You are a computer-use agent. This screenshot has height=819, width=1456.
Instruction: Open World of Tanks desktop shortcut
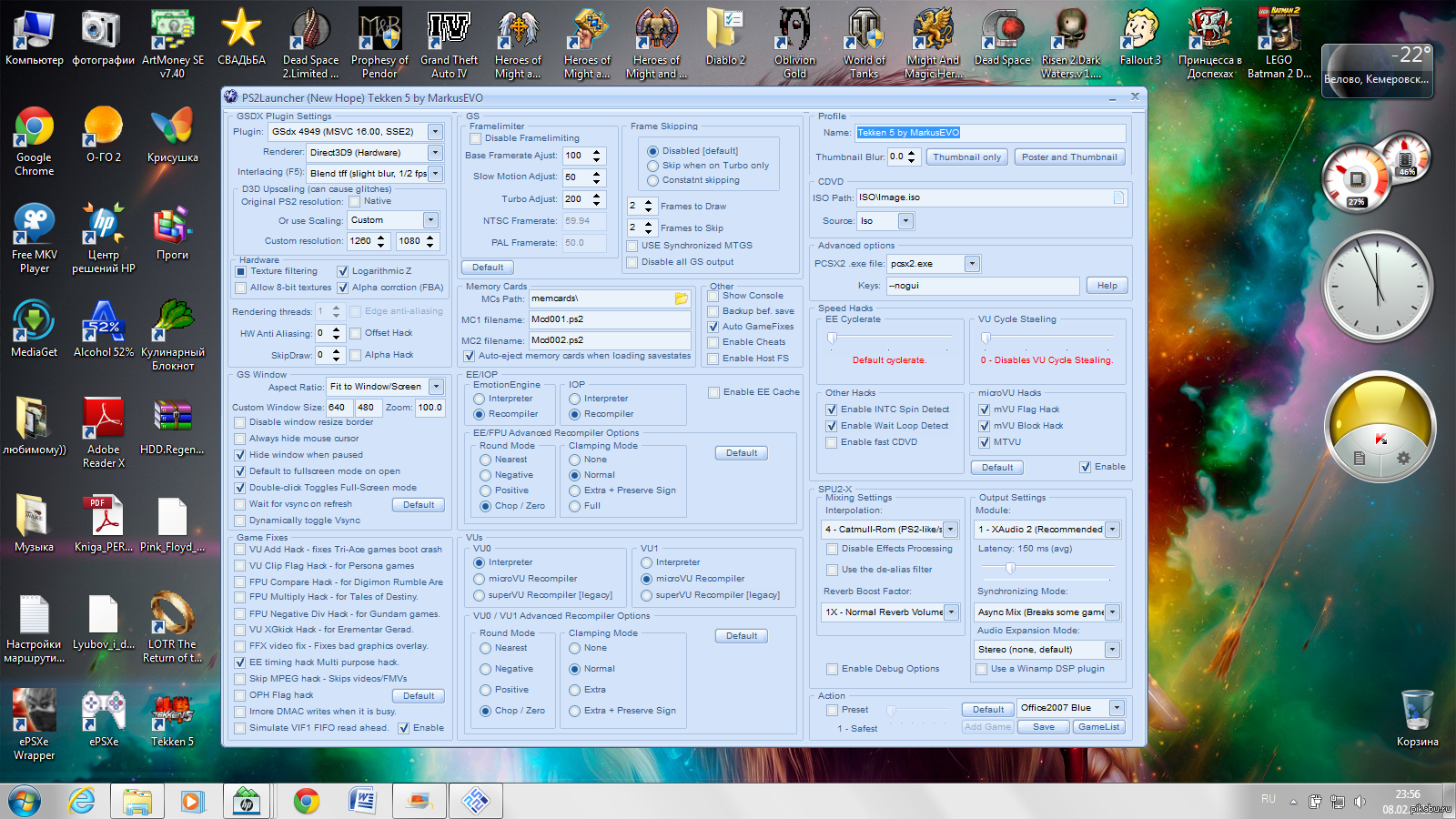coord(864,43)
